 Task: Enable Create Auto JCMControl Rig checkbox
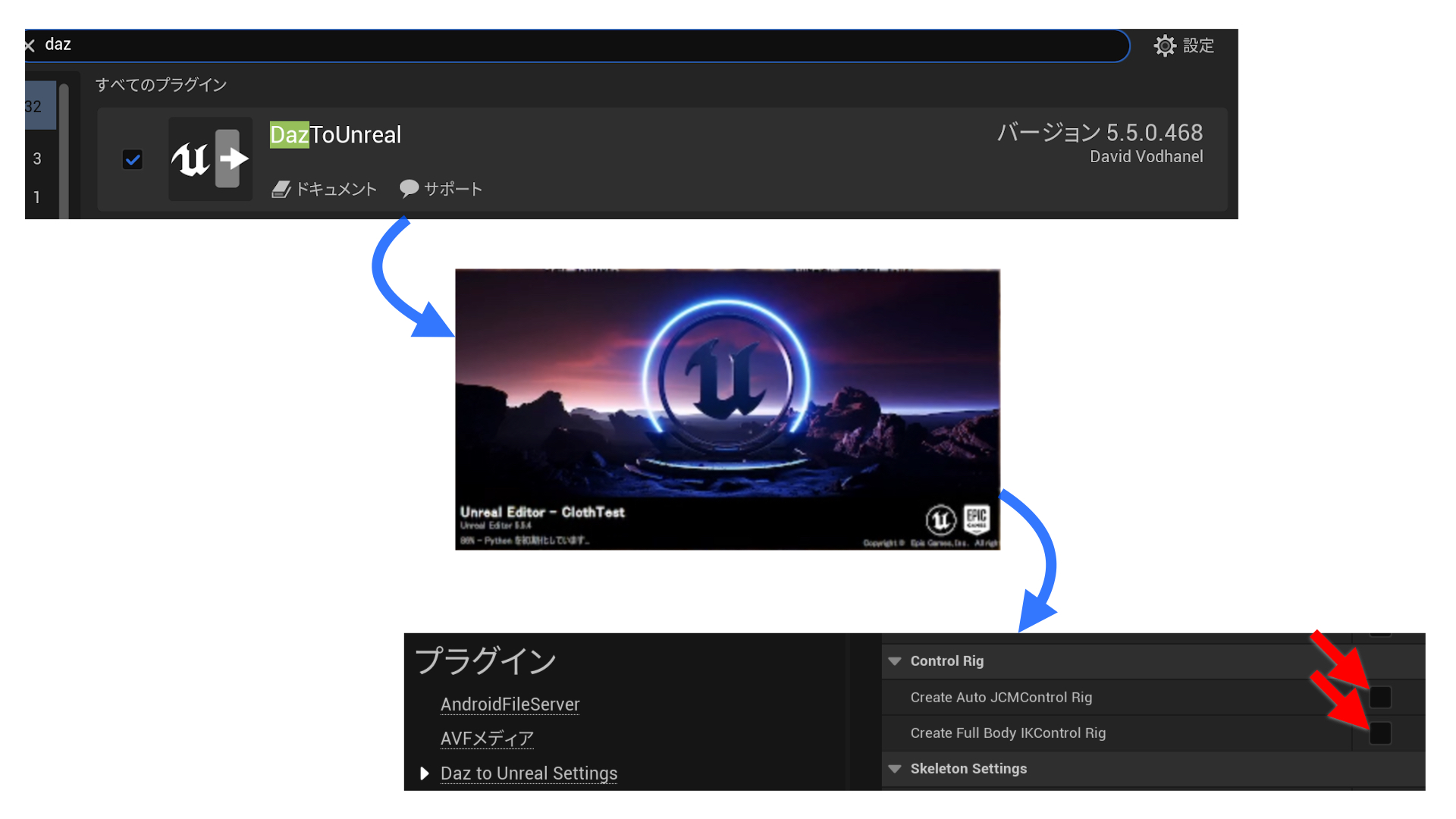[1380, 697]
